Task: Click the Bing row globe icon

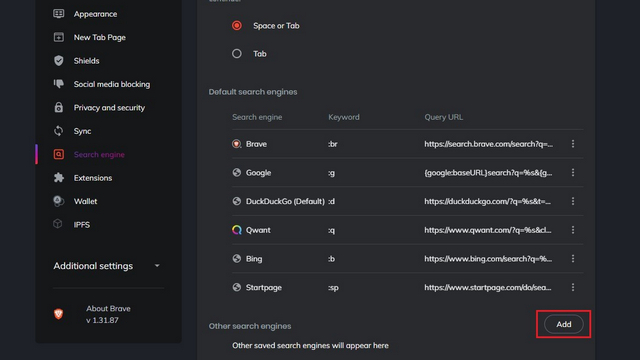Action: (236, 258)
